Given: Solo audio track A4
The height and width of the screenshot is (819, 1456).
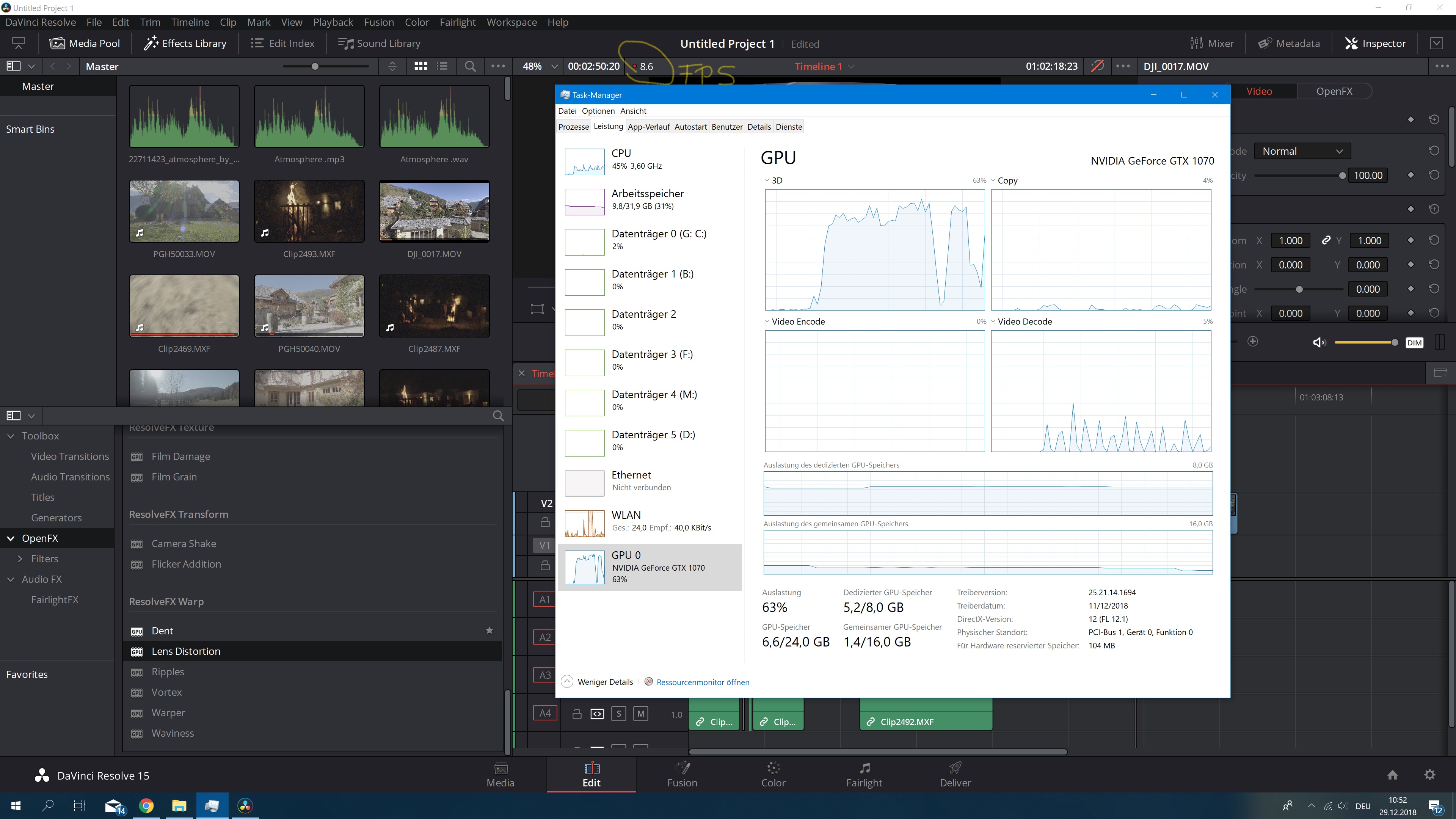Looking at the screenshot, I should tap(619, 714).
